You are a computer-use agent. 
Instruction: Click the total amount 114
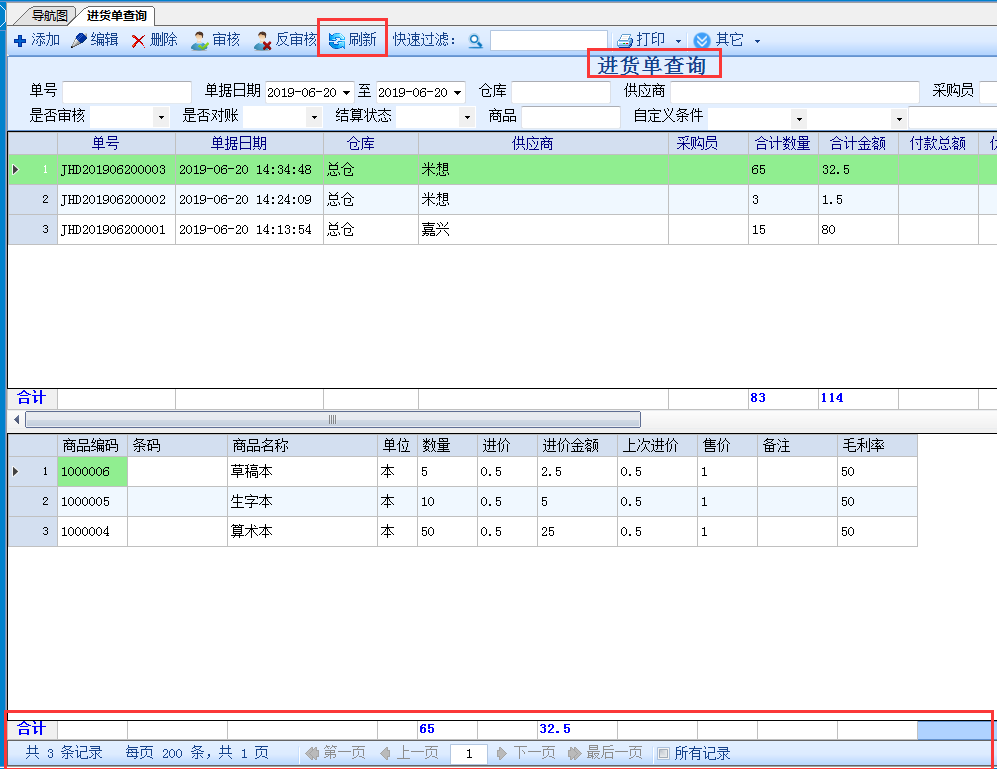(x=832, y=398)
